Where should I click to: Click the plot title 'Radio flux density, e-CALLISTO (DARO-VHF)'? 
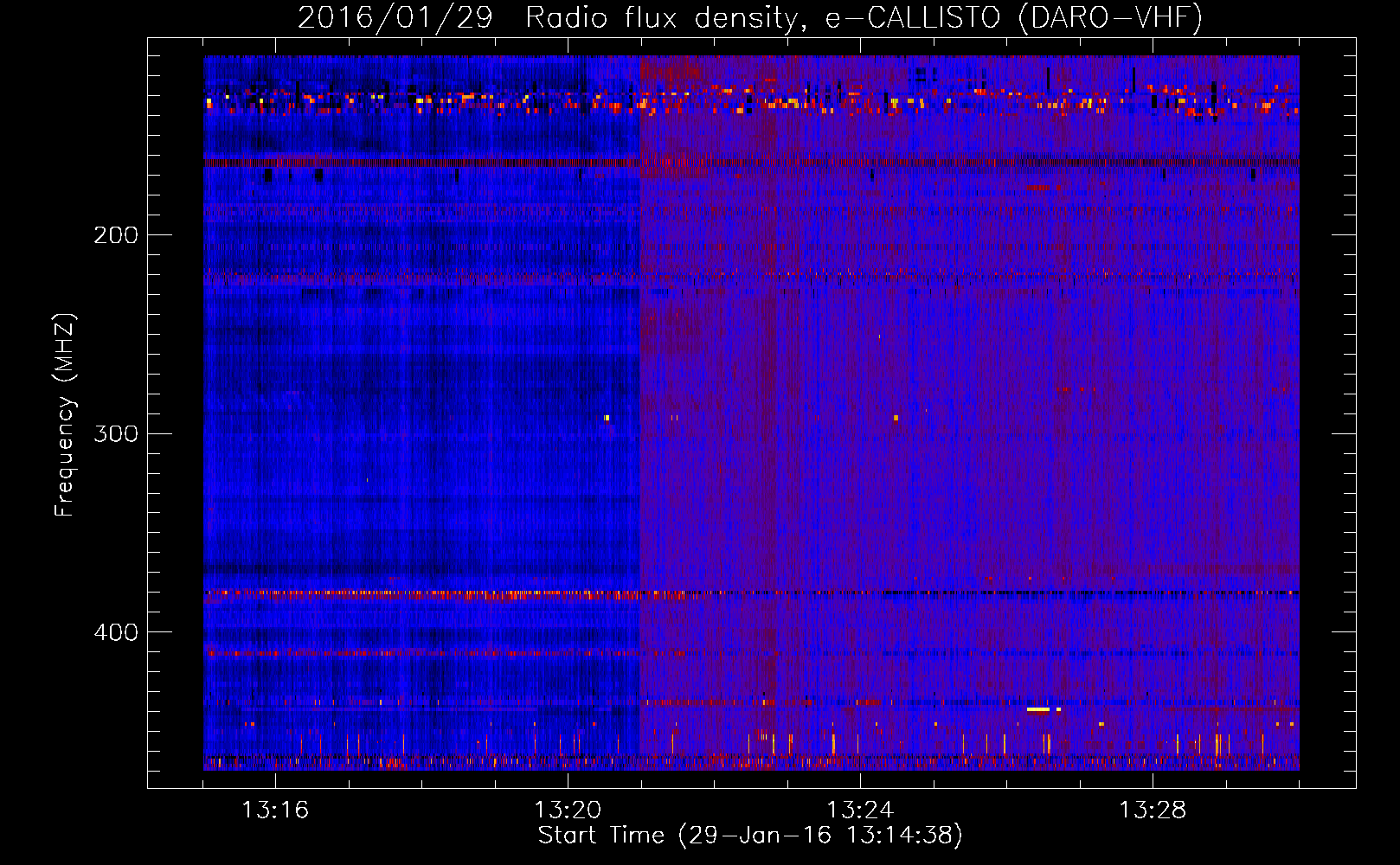(864, 17)
